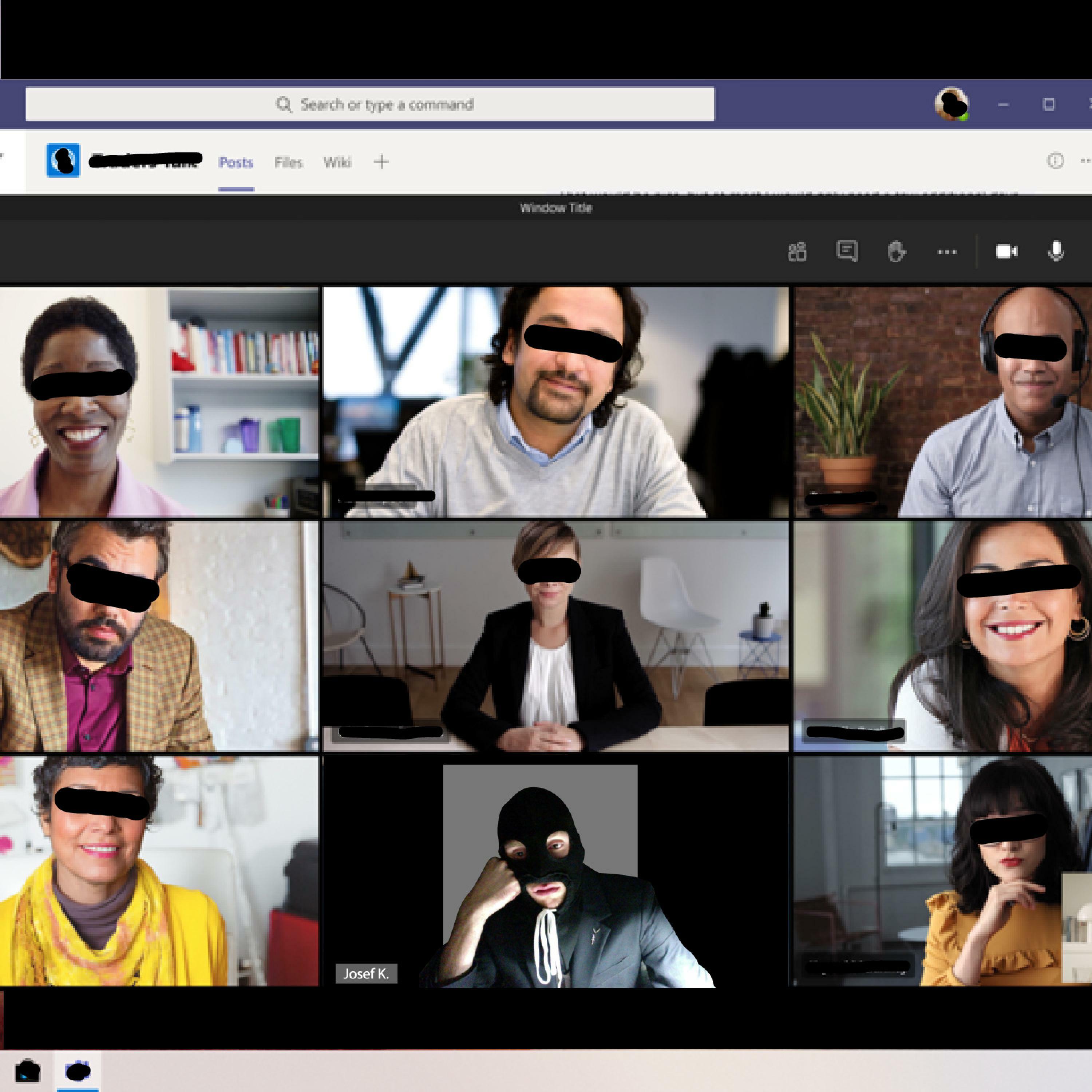Open the active Teams taskbar icon
This screenshot has width=1092, height=1092.
(78, 1071)
